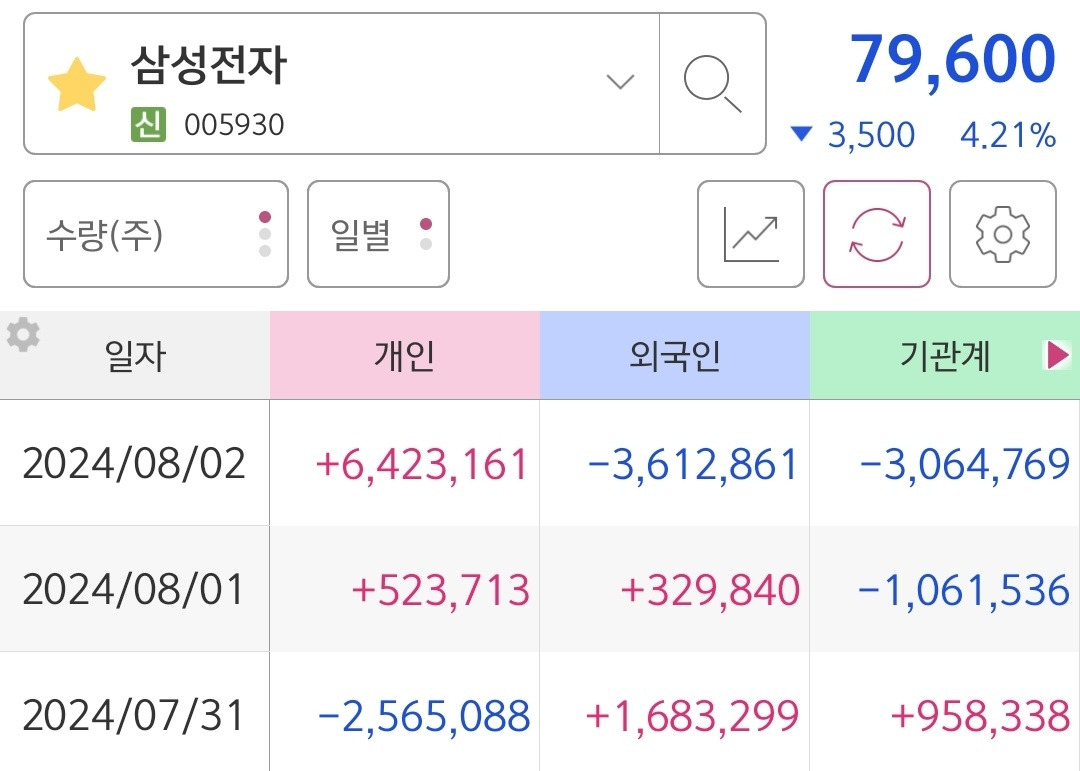Click the 일자 column header

(x=135, y=356)
